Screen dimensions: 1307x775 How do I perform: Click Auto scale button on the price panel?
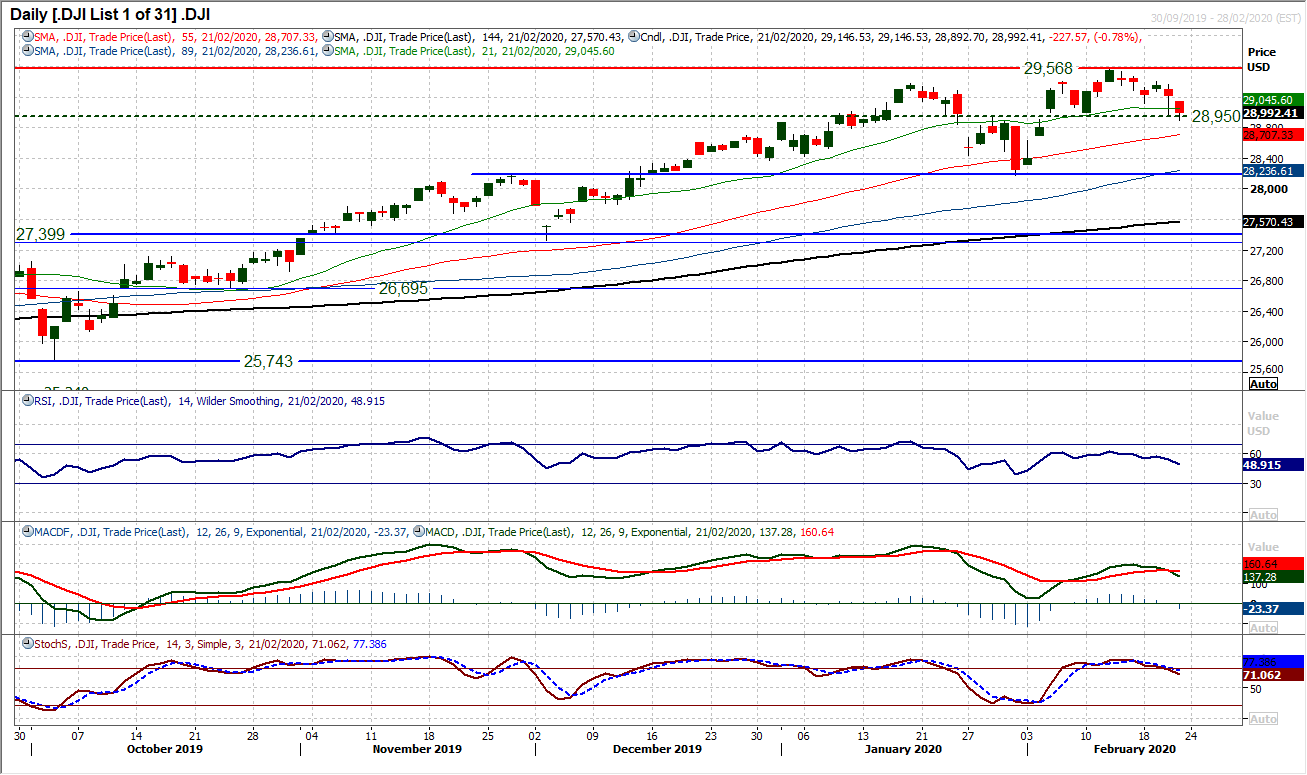(1263, 384)
